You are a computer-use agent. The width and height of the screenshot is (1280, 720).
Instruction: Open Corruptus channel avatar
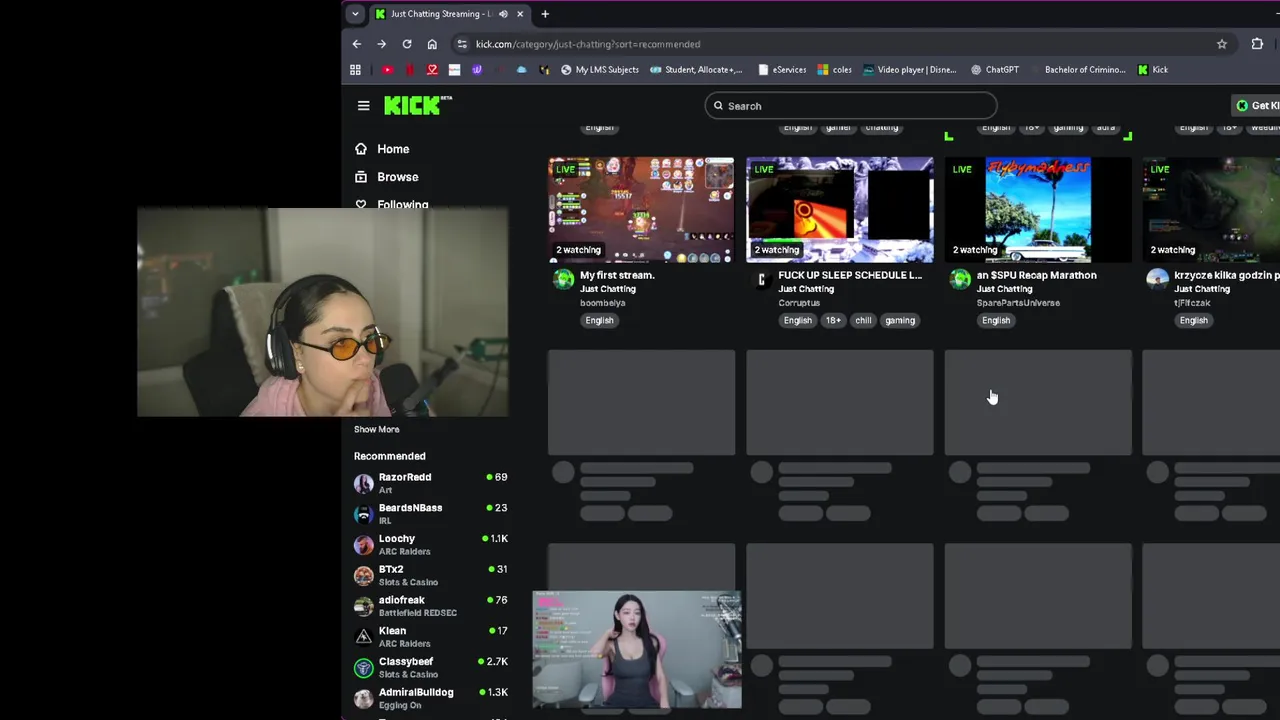762,279
